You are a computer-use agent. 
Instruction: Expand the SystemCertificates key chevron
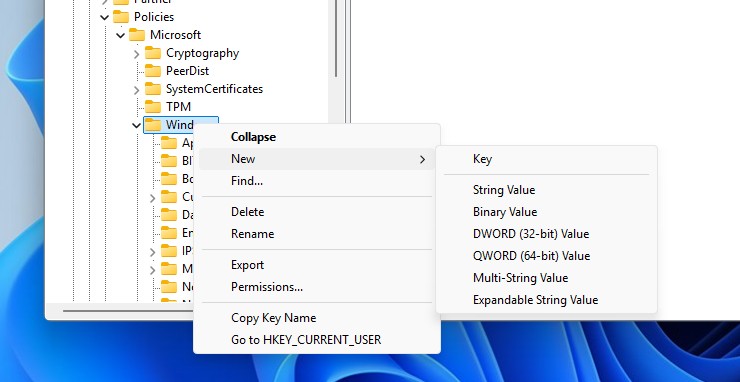click(137, 90)
